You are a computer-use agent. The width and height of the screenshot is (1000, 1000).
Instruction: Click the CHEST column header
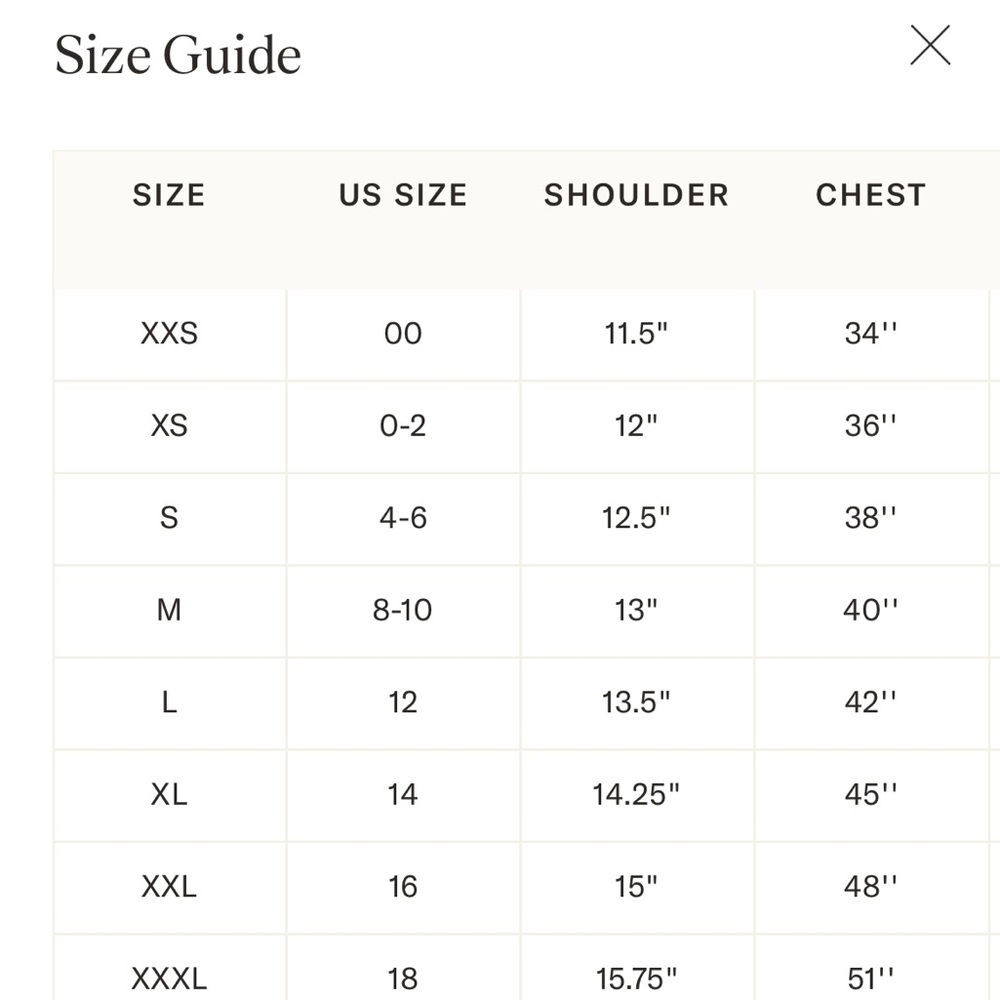871,195
